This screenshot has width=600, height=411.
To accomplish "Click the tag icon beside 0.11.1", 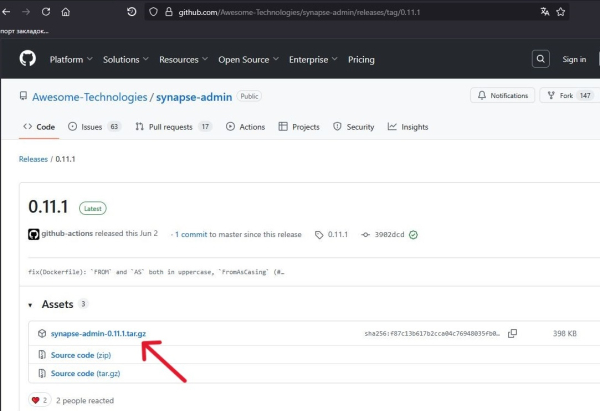I will click(x=319, y=235).
